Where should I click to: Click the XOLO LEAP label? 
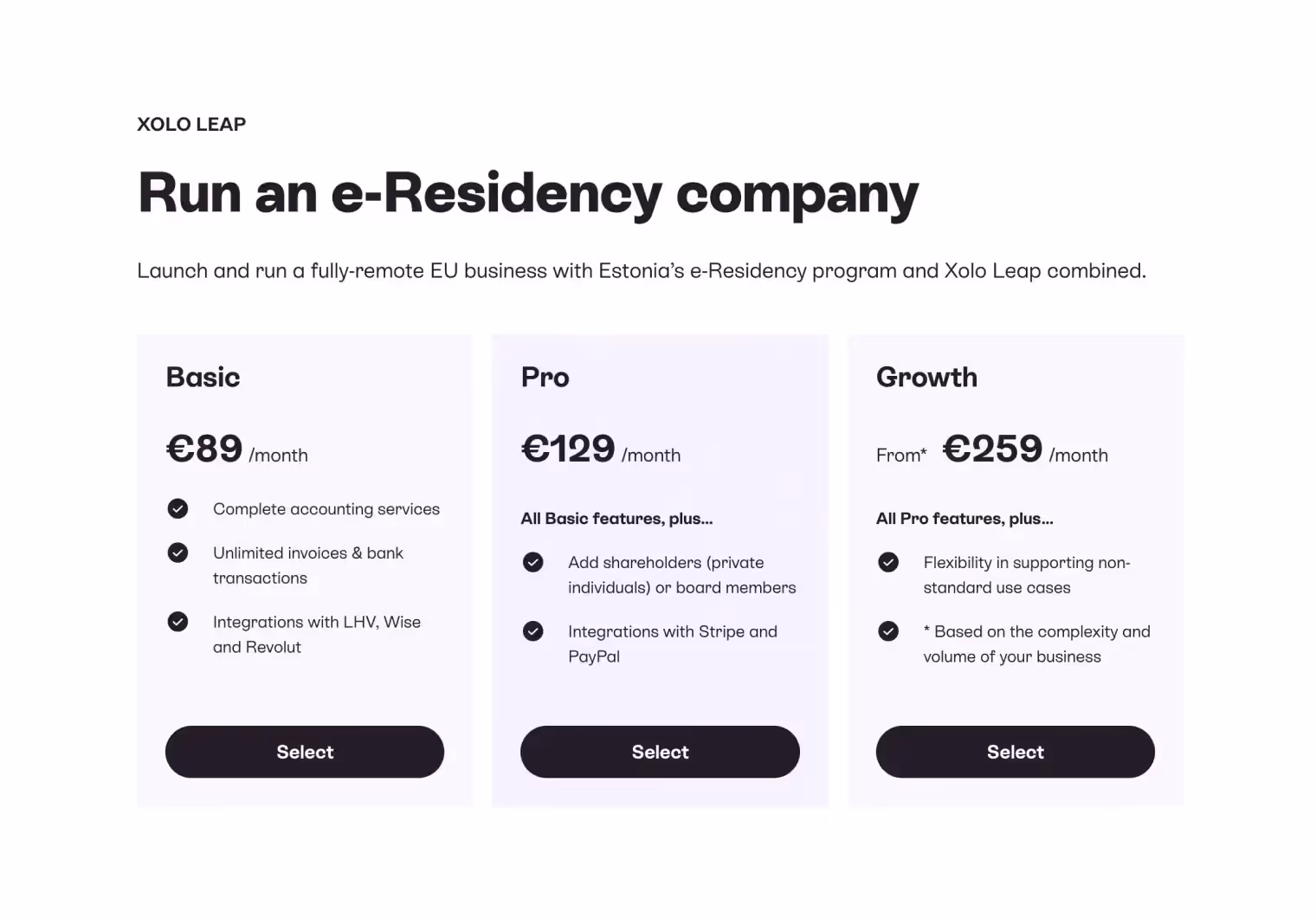pyautogui.click(x=191, y=124)
